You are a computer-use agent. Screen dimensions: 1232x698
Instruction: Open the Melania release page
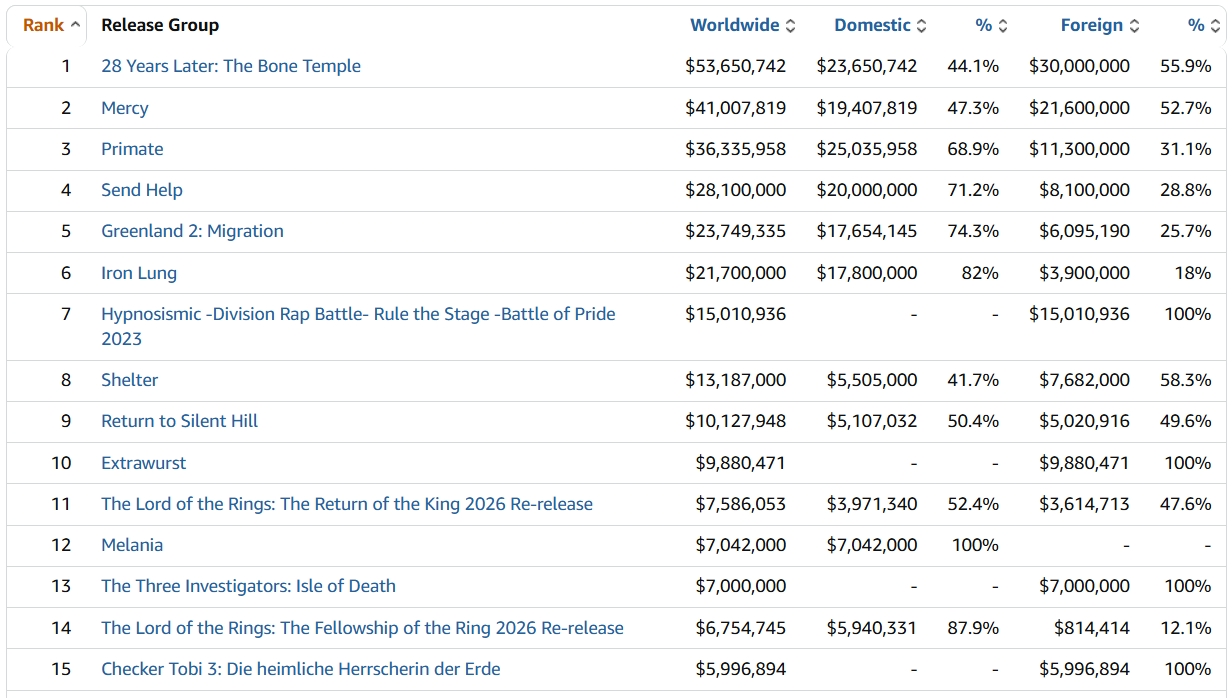click(132, 545)
